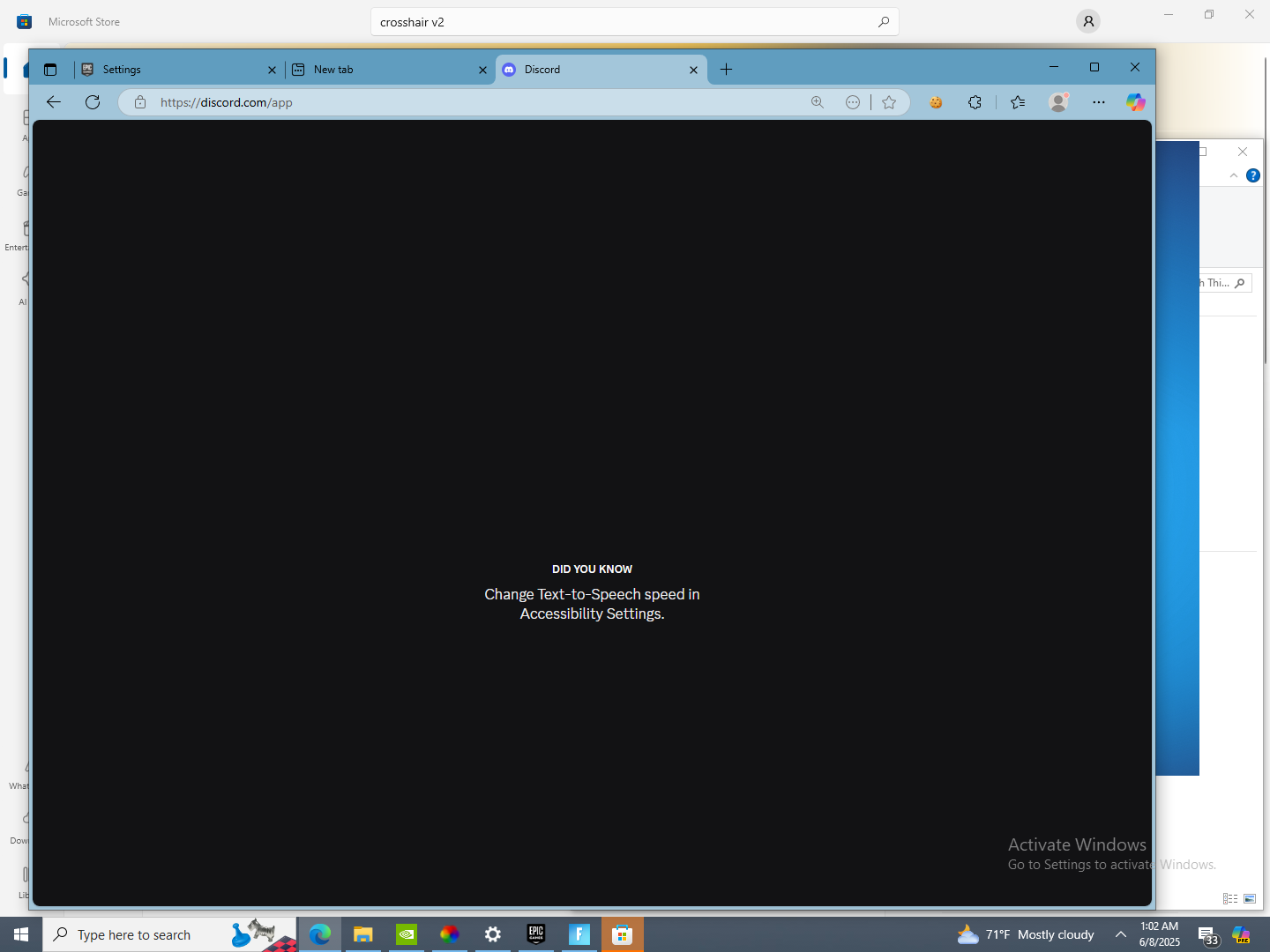
Task: Click the taskbar search box
Action: 169,934
